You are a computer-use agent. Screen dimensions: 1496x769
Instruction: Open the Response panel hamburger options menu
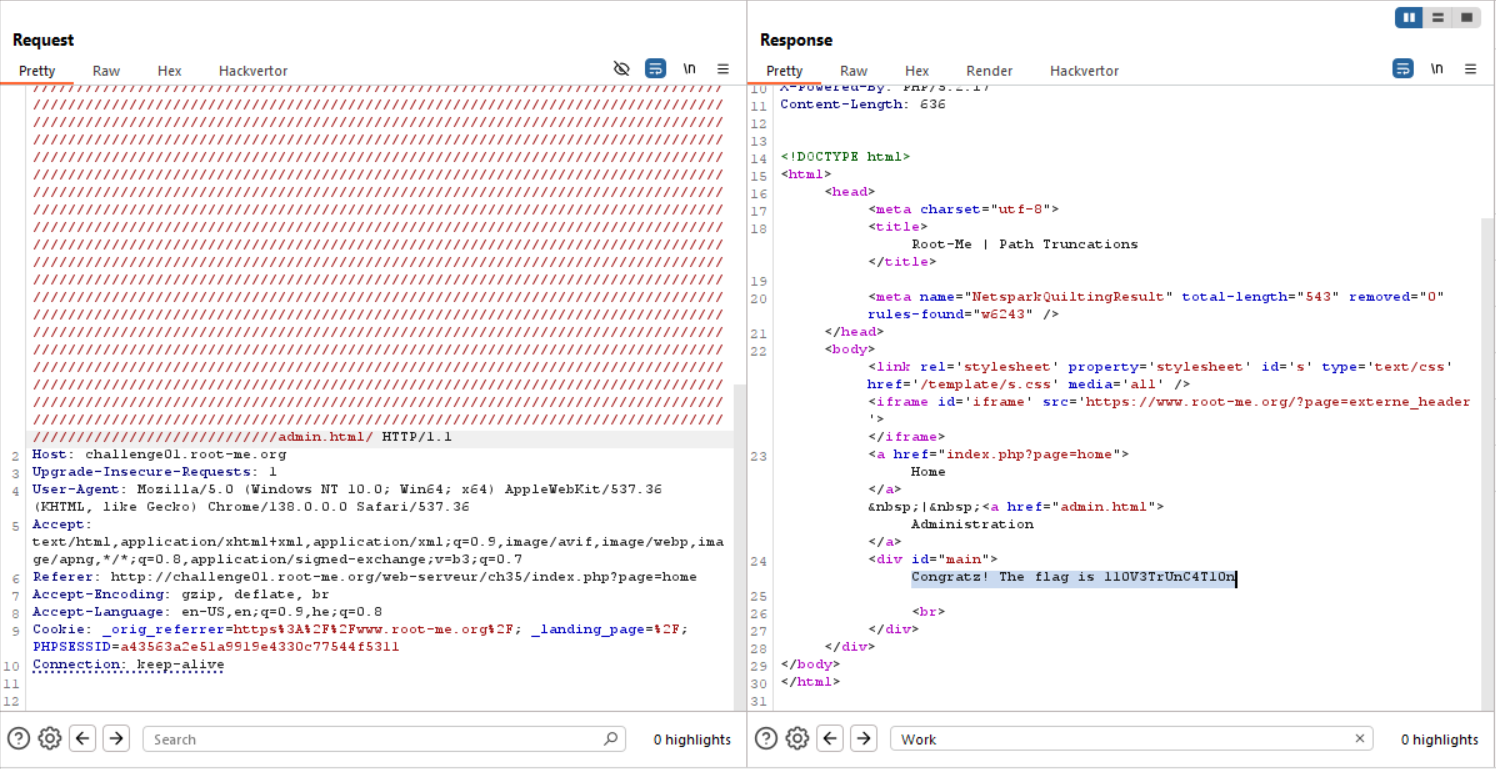[x=1470, y=69]
